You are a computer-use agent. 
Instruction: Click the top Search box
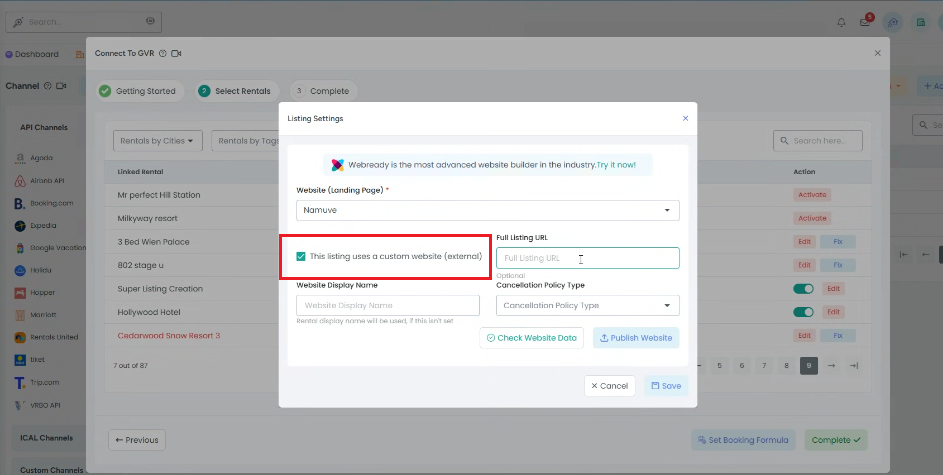(84, 22)
